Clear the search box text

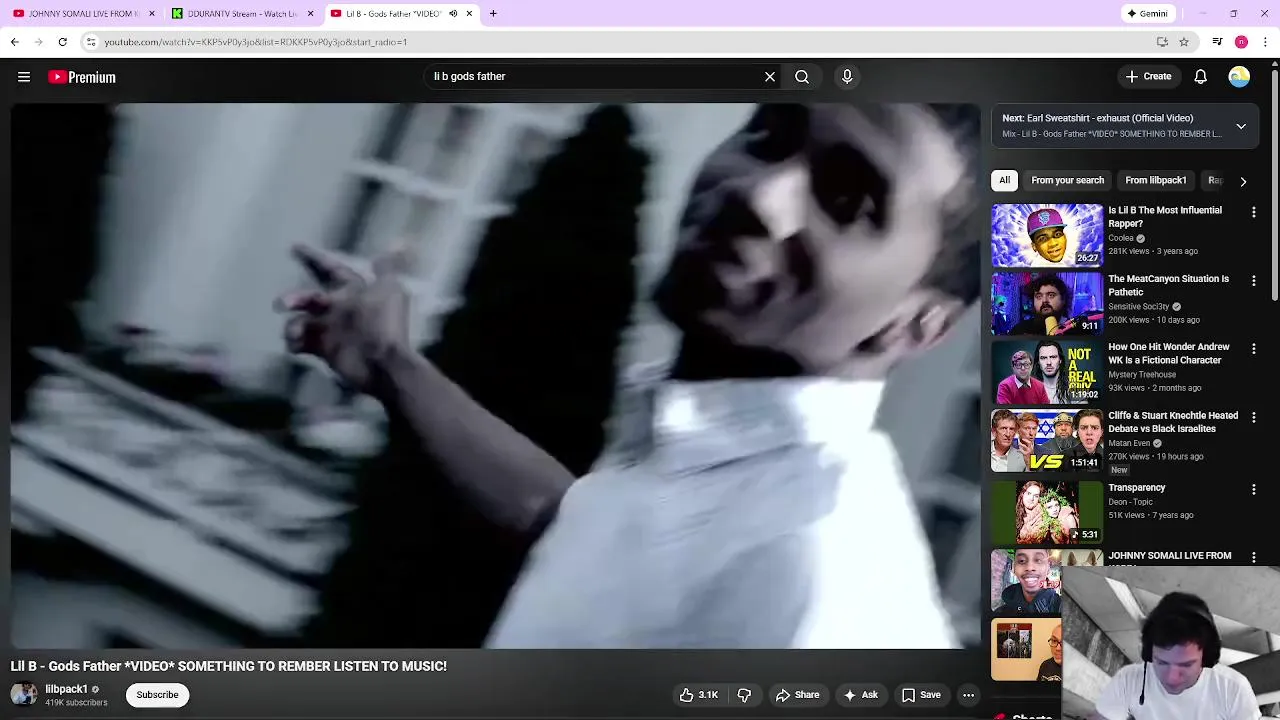tap(770, 76)
